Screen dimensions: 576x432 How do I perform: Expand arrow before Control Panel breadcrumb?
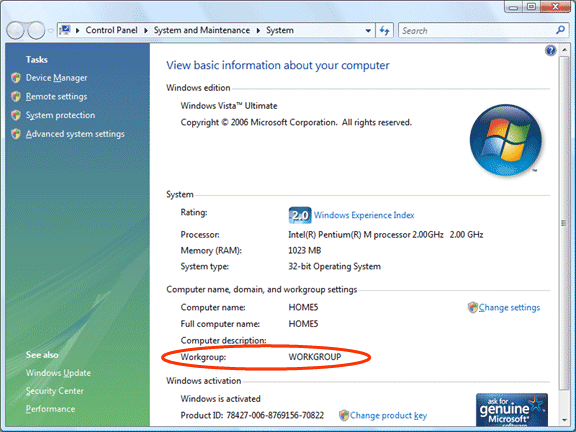click(x=78, y=30)
